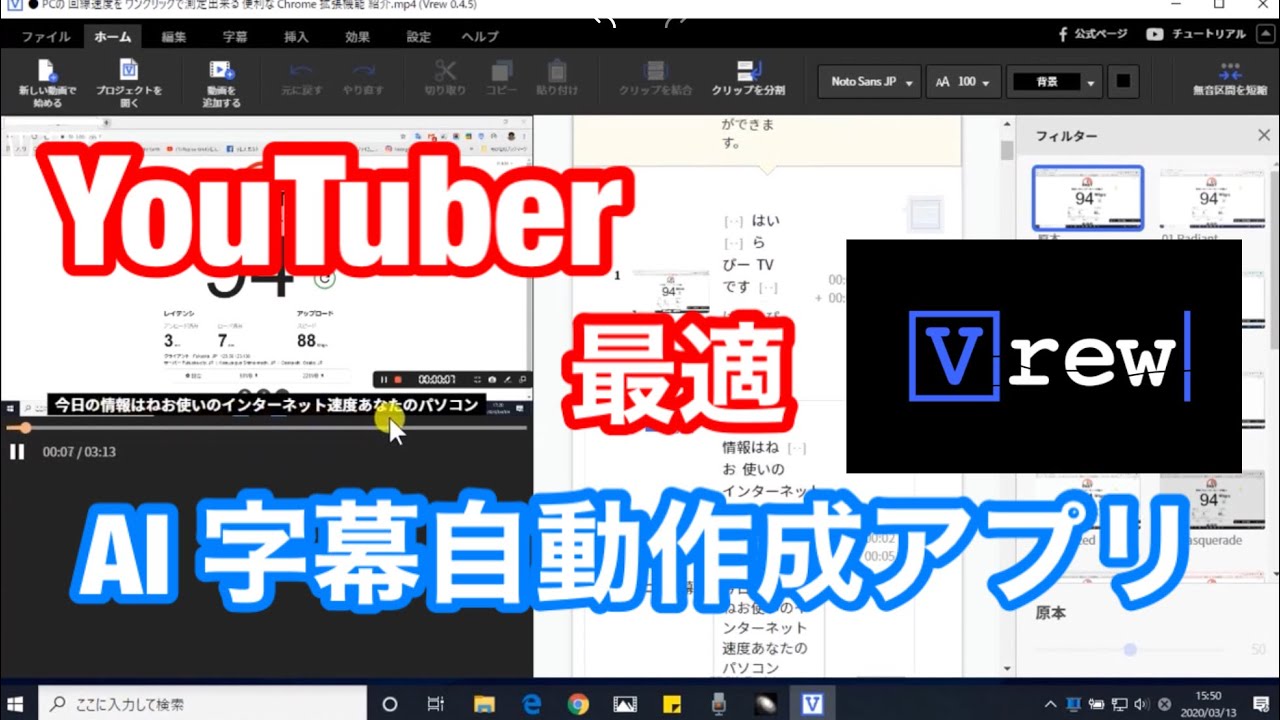Open the ヘルプ tab
This screenshot has width=1280, height=720.
click(x=480, y=37)
